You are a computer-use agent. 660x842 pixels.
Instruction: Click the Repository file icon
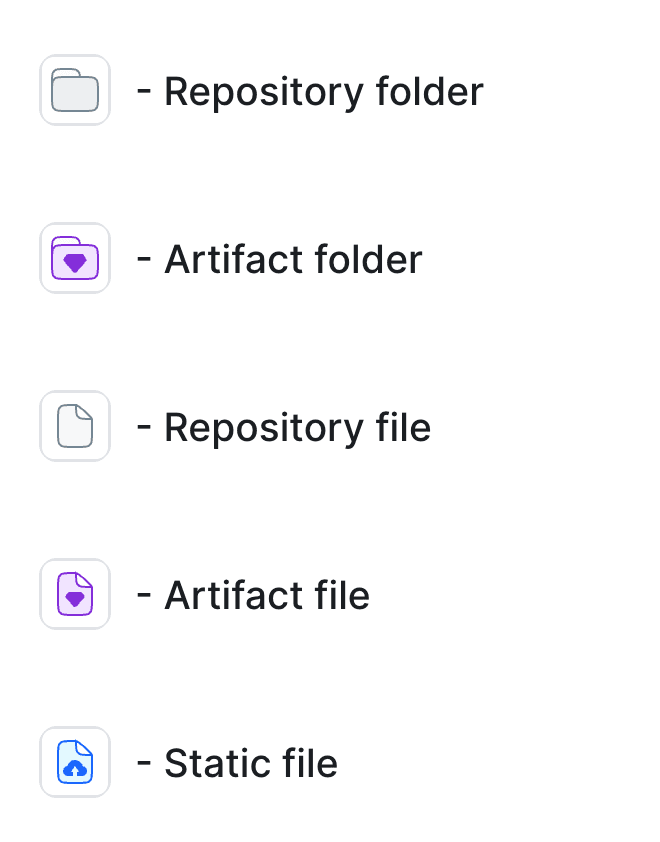click(75, 427)
